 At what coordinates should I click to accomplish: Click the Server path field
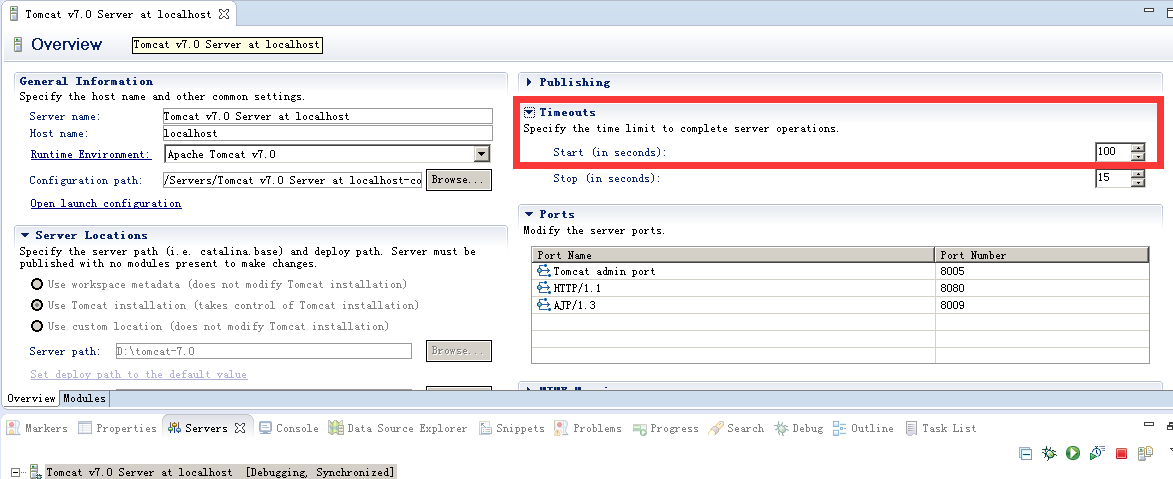pos(263,351)
